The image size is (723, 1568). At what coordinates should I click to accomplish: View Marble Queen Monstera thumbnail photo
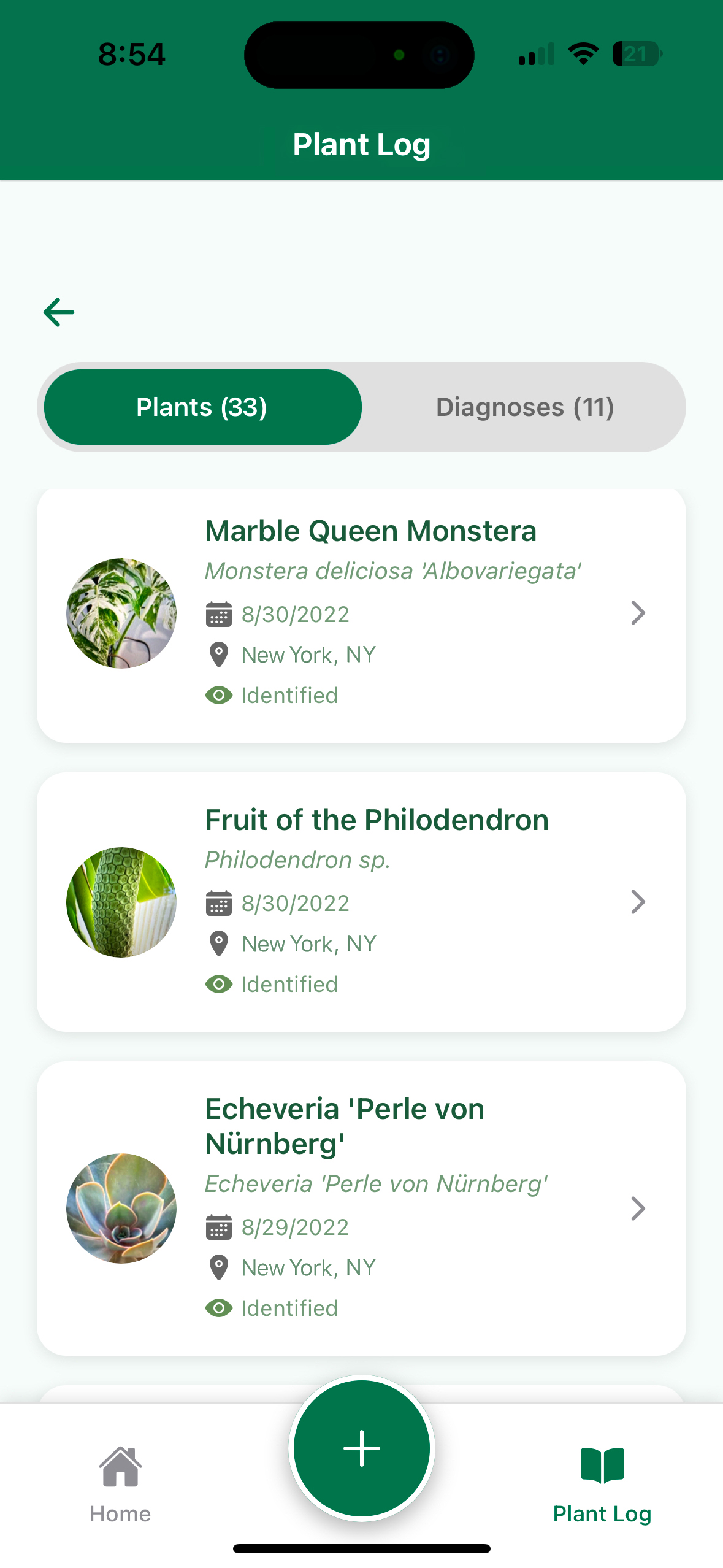click(121, 613)
